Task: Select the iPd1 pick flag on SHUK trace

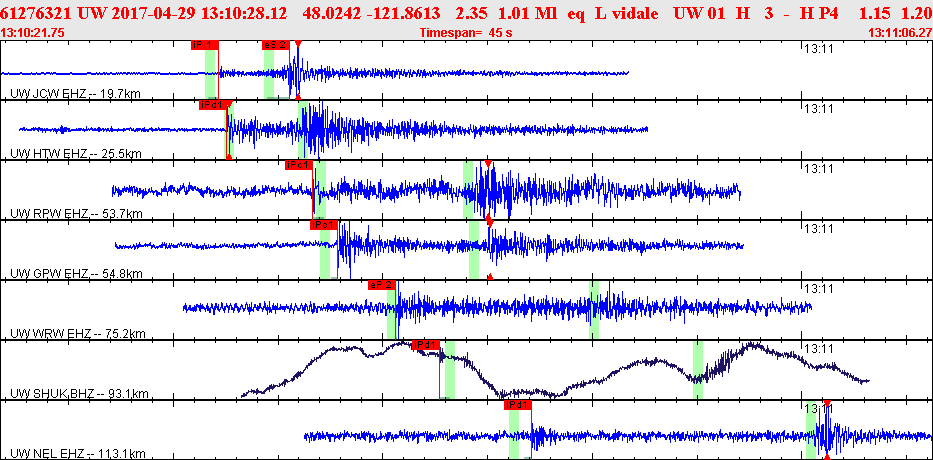Action: pyautogui.click(x=426, y=345)
